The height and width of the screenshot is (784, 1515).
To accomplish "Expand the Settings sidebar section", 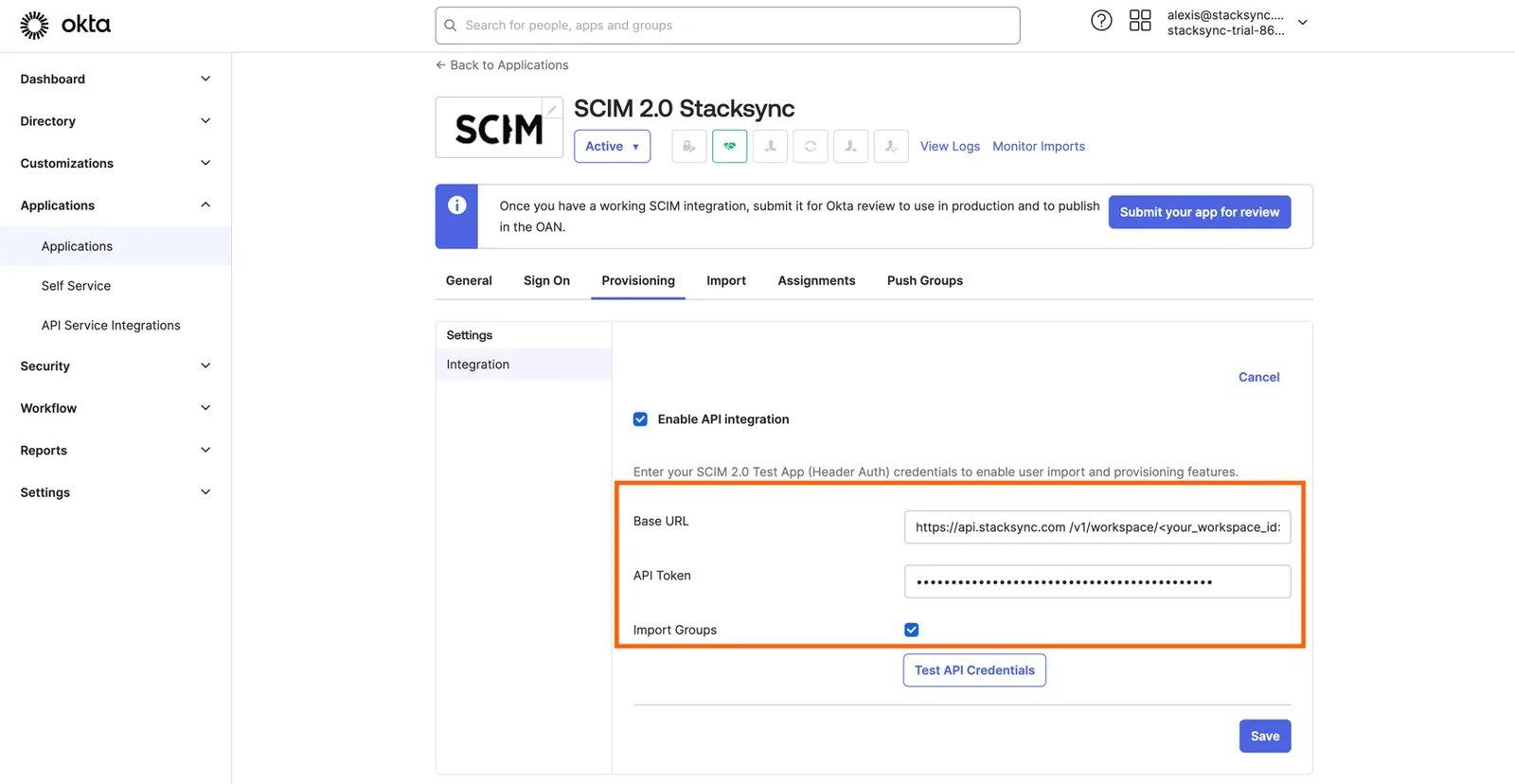I will (116, 492).
